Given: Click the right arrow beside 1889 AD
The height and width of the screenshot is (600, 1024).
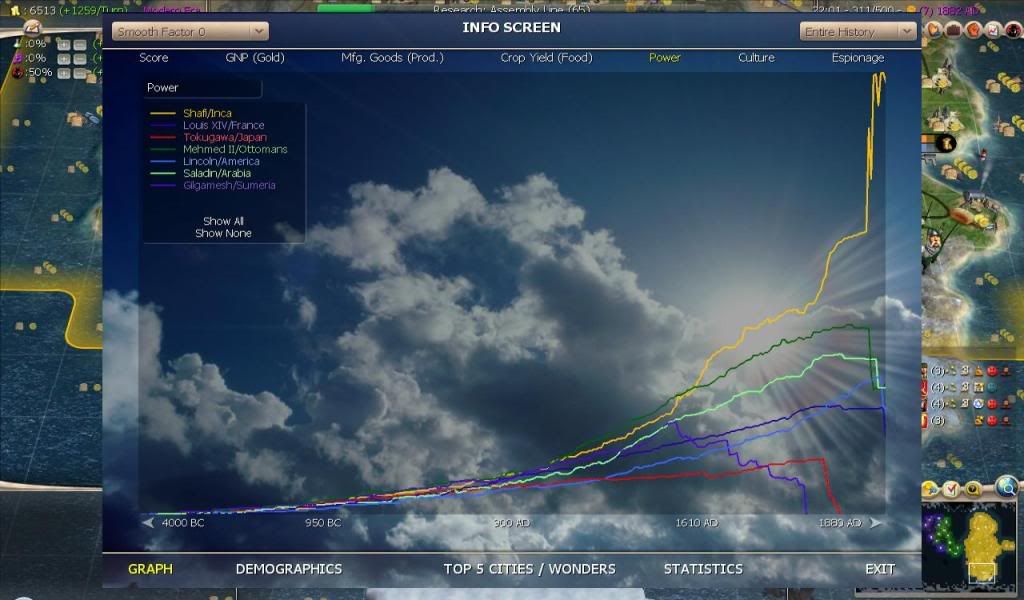Looking at the screenshot, I should 875,522.
